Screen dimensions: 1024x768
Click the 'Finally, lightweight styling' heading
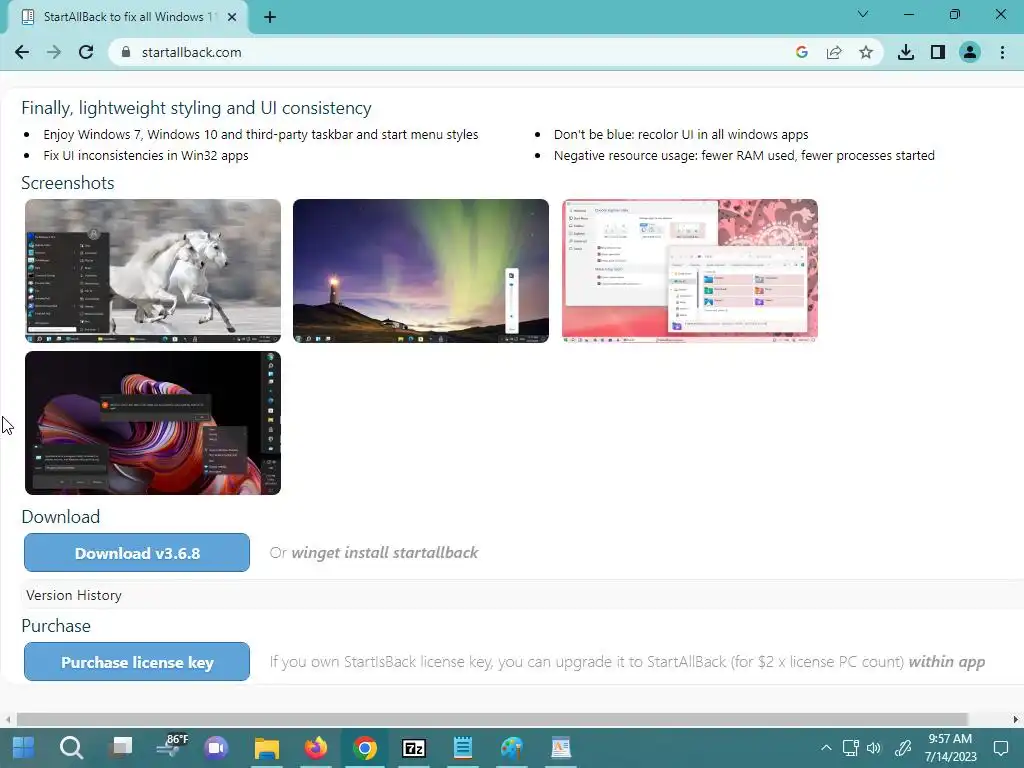pos(197,108)
